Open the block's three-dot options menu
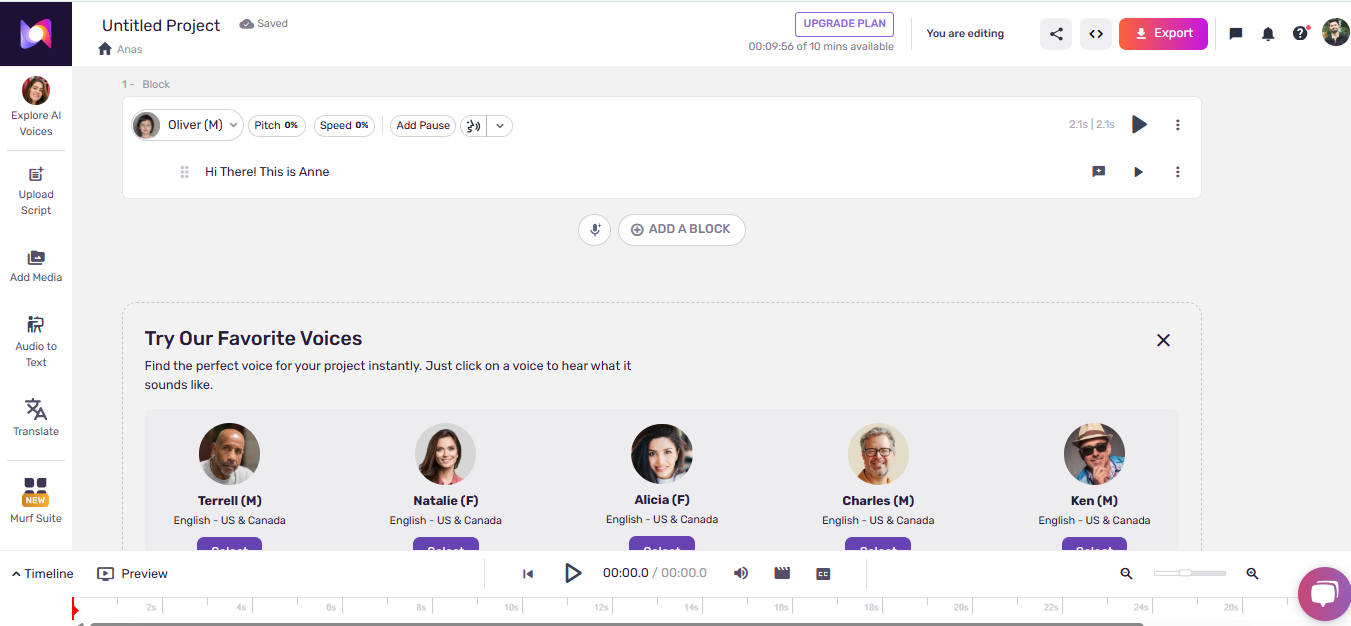Screen dimensions: 1351x626 (1177, 125)
